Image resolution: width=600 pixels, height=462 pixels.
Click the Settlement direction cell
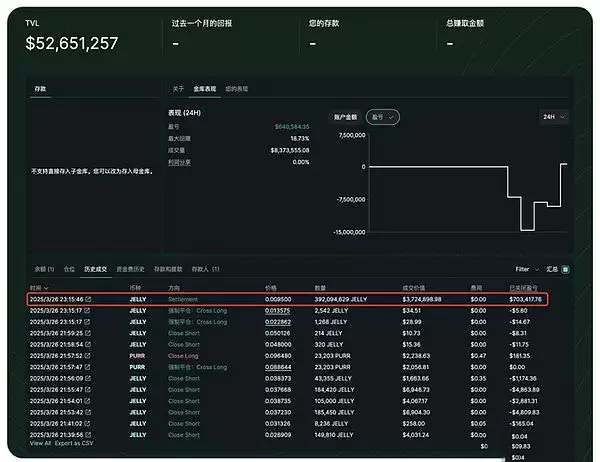coord(183,299)
